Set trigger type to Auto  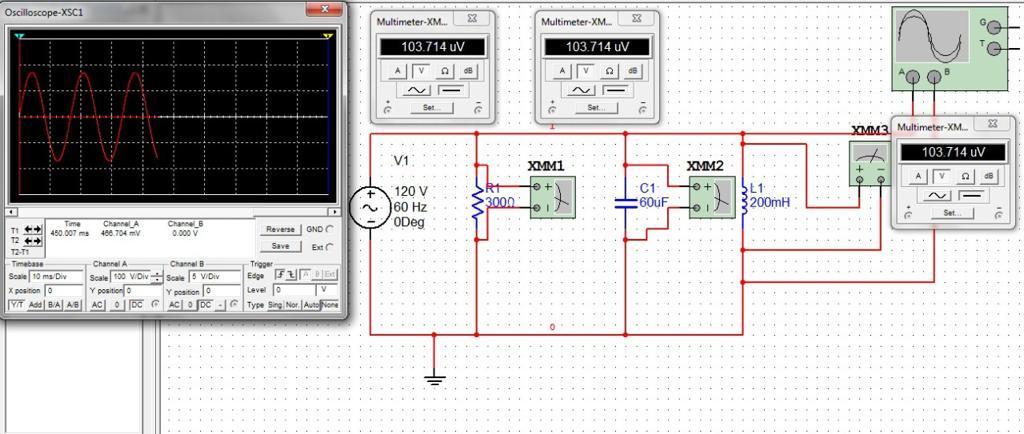(312, 305)
